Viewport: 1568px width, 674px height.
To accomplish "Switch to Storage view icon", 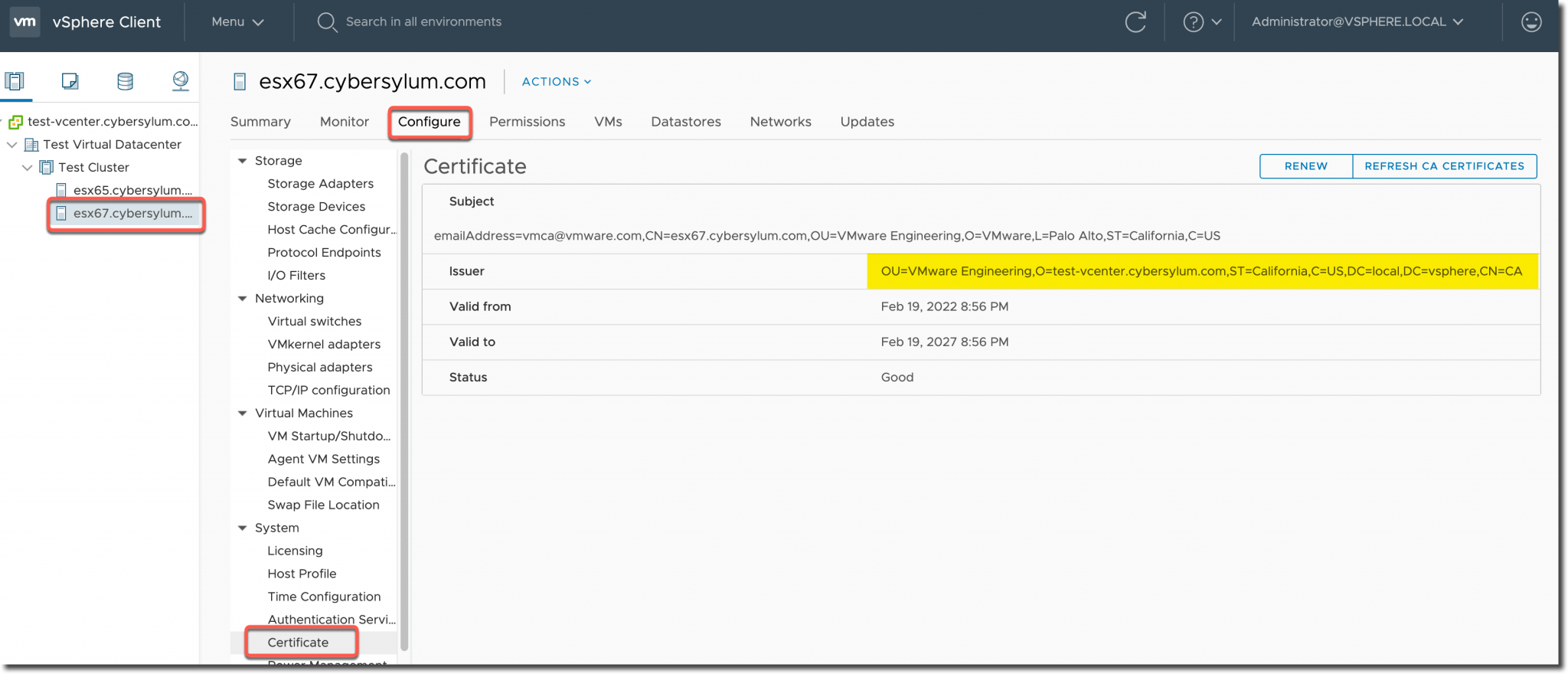I will click(125, 80).
